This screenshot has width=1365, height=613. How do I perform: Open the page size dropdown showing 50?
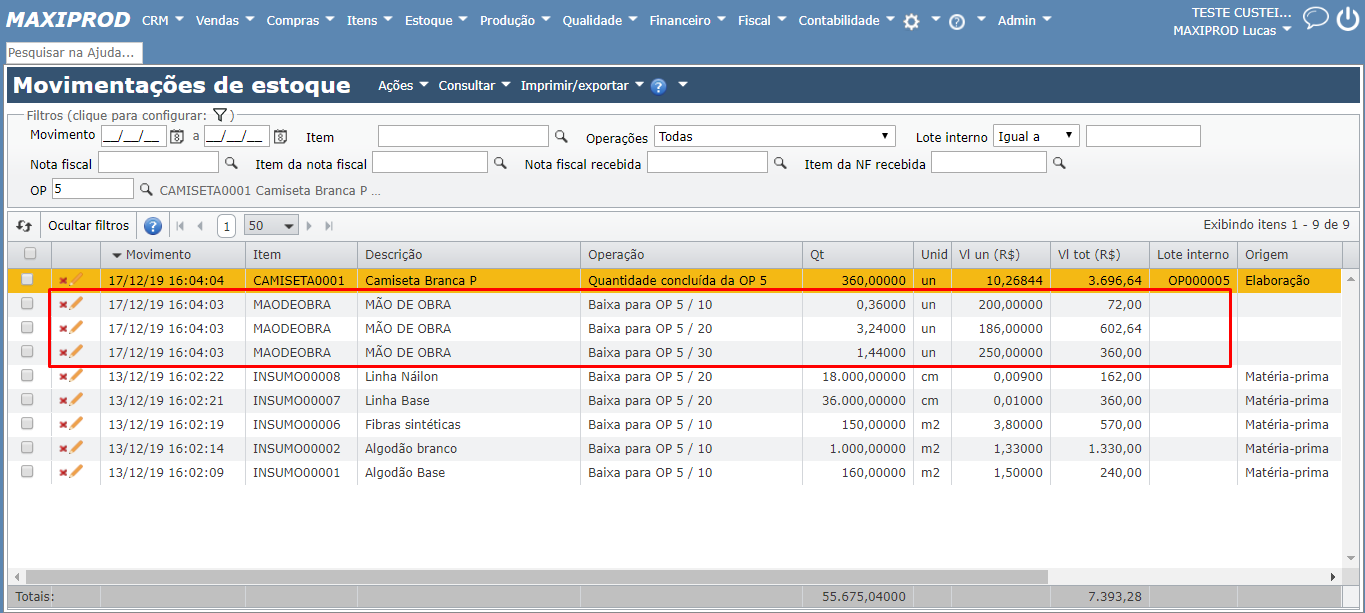[272, 226]
